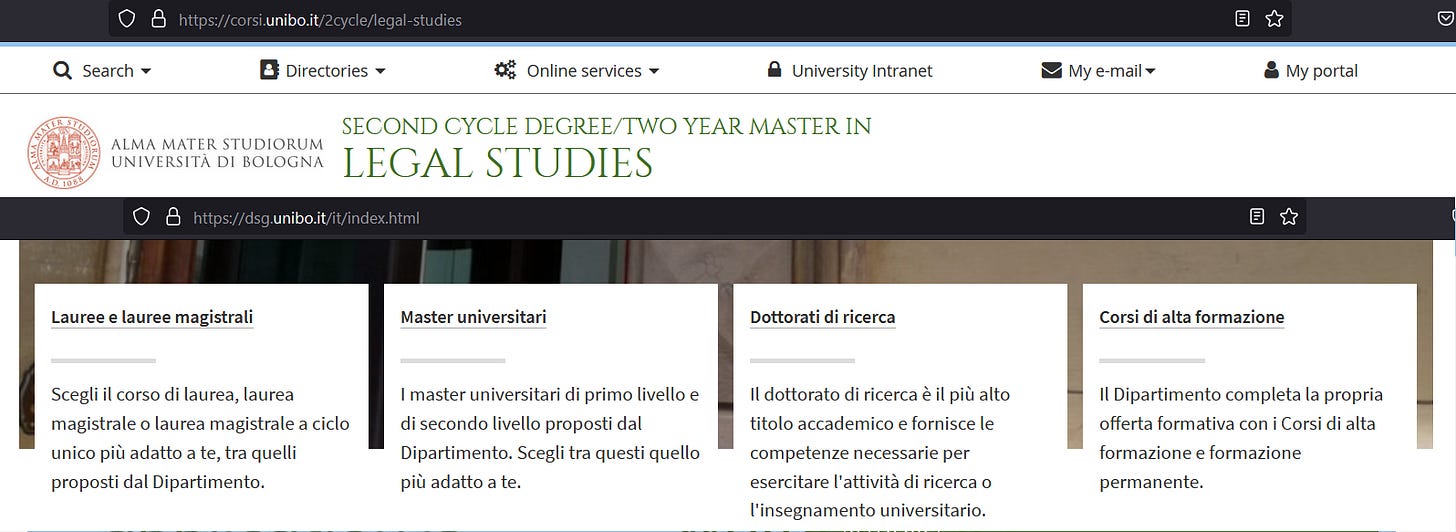Click the Università di Bologna wordmark

[218, 153]
